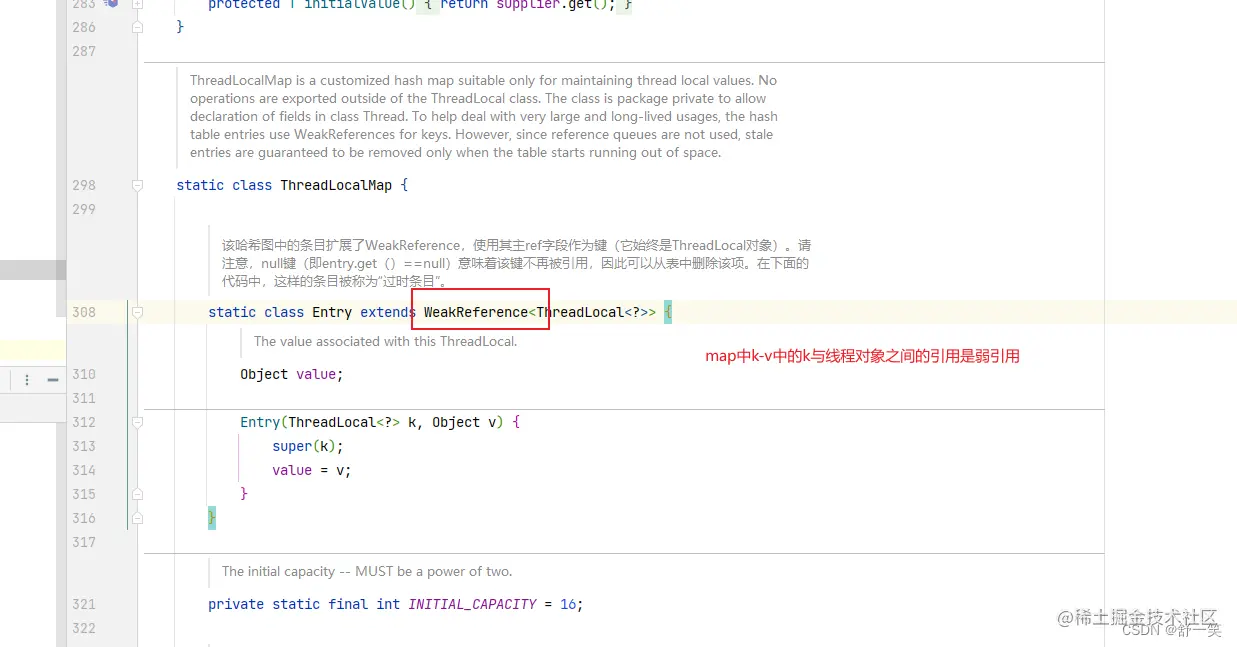Hide the left tool window with minus icon

point(53,380)
